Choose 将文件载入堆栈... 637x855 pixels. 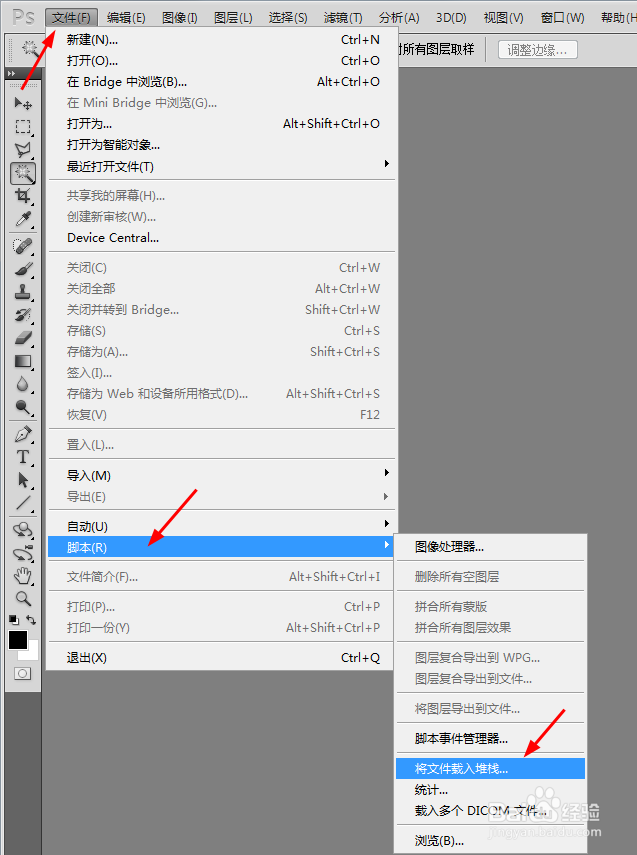coord(490,768)
